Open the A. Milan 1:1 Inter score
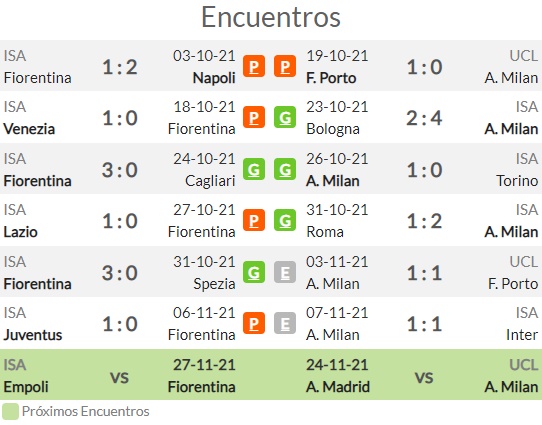Image resolution: width=542 pixels, height=425 pixels. tap(424, 324)
